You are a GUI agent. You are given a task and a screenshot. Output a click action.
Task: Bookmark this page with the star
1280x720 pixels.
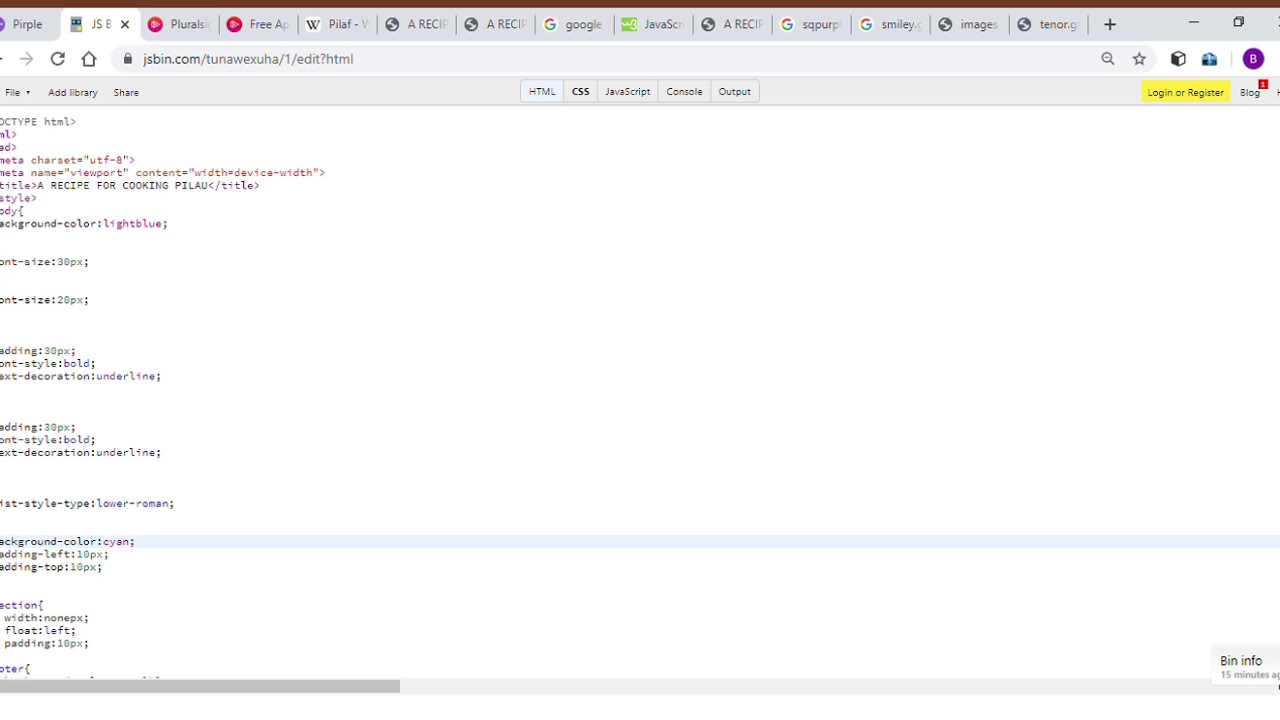tap(1139, 59)
